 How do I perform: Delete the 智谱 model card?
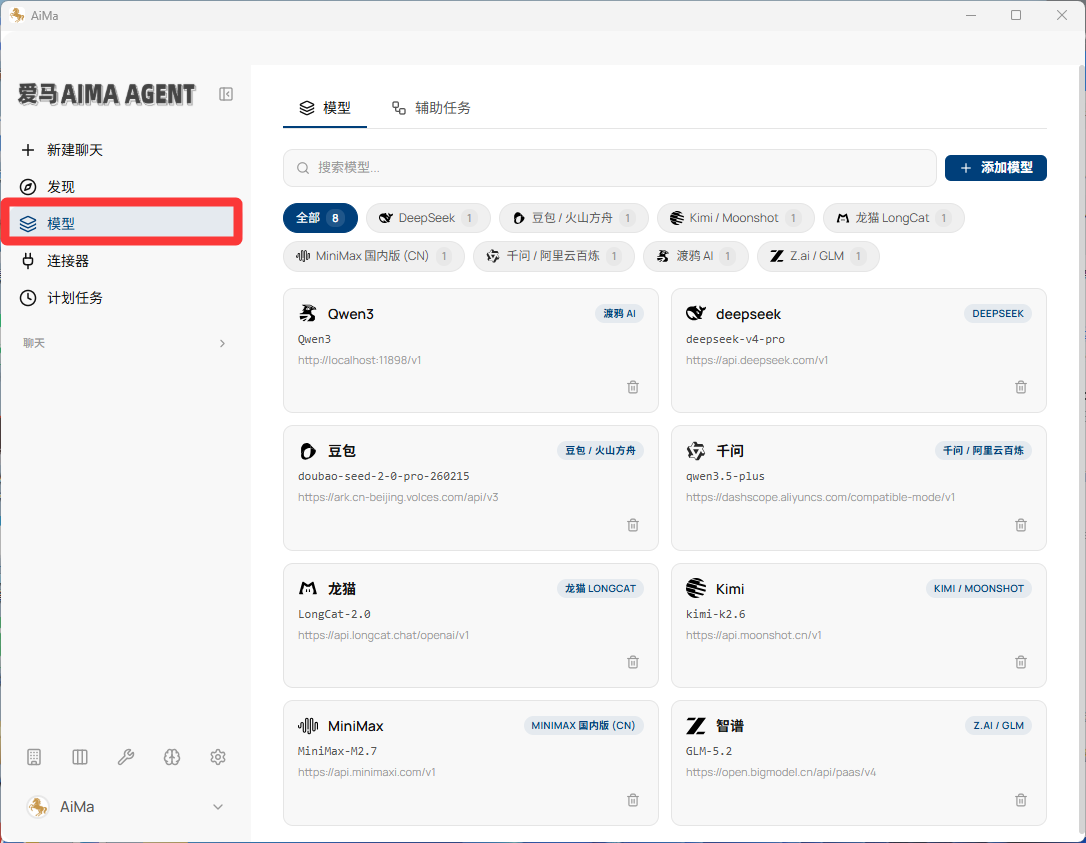pos(1021,800)
